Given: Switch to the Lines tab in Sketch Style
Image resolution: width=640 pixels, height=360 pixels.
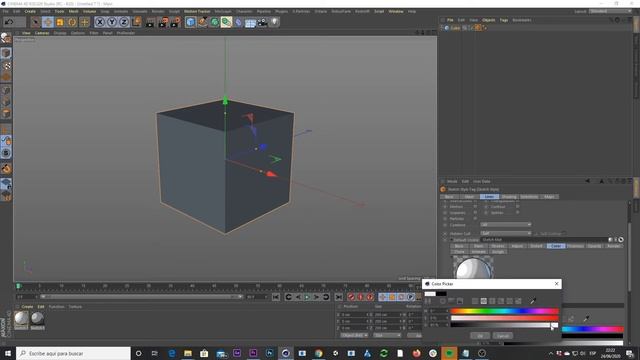Looking at the screenshot, I should 489,197.
